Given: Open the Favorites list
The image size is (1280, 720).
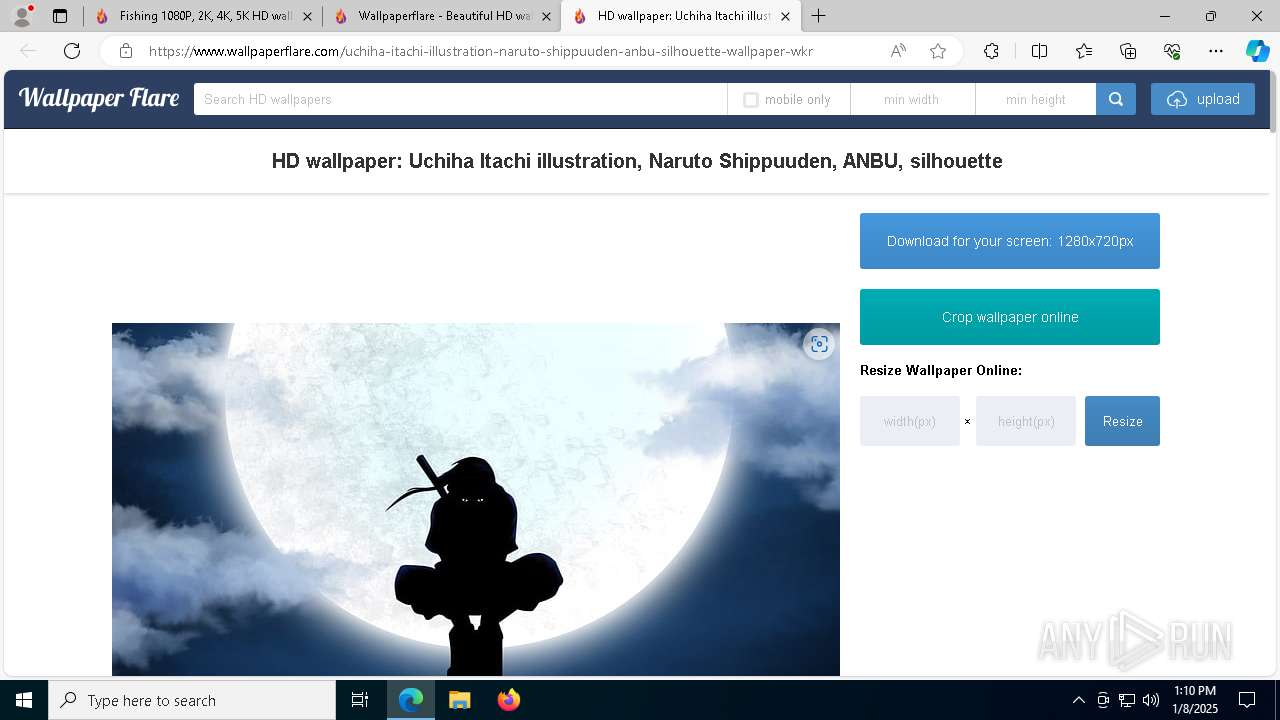Looking at the screenshot, I should point(1084,51).
